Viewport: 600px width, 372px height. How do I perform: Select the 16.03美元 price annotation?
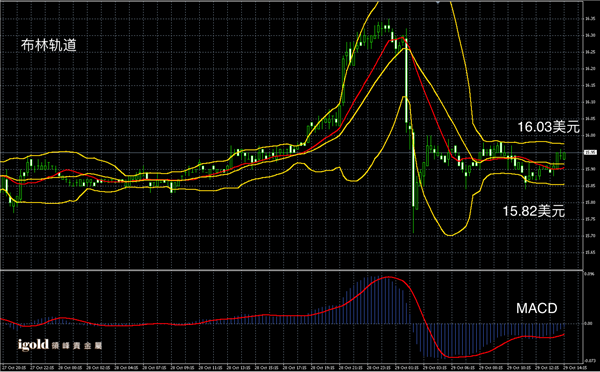(548, 127)
